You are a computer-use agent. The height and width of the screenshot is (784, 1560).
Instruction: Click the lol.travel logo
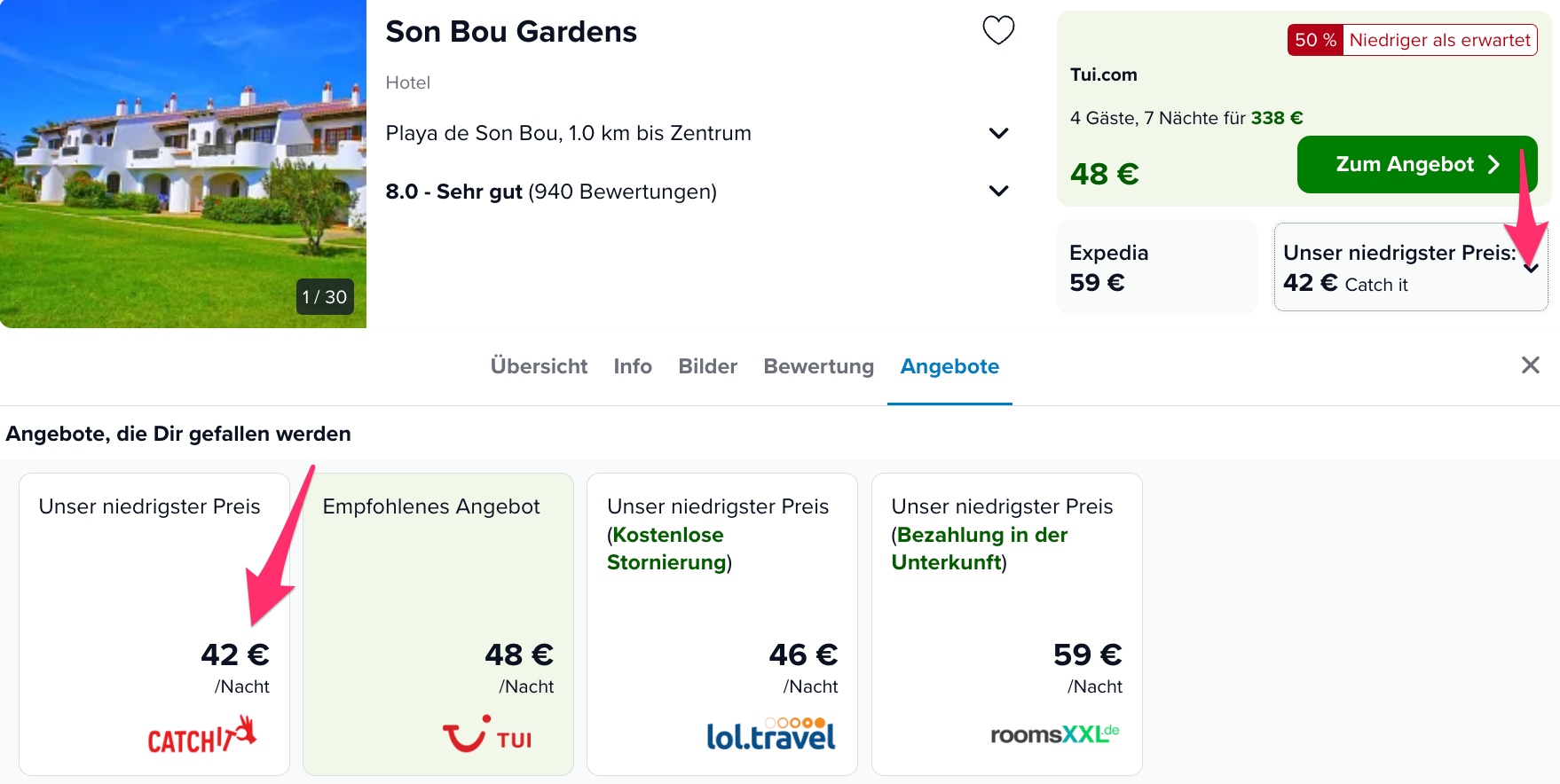click(x=770, y=734)
